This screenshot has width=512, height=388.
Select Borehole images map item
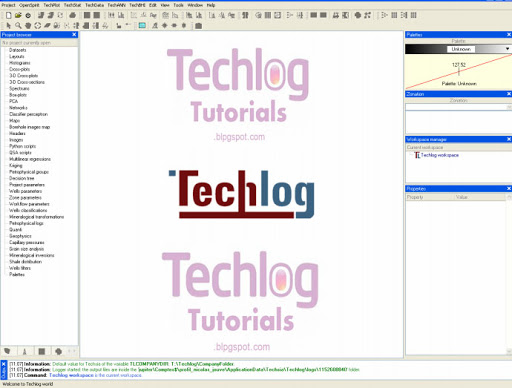pyautogui.click(x=29, y=127)
